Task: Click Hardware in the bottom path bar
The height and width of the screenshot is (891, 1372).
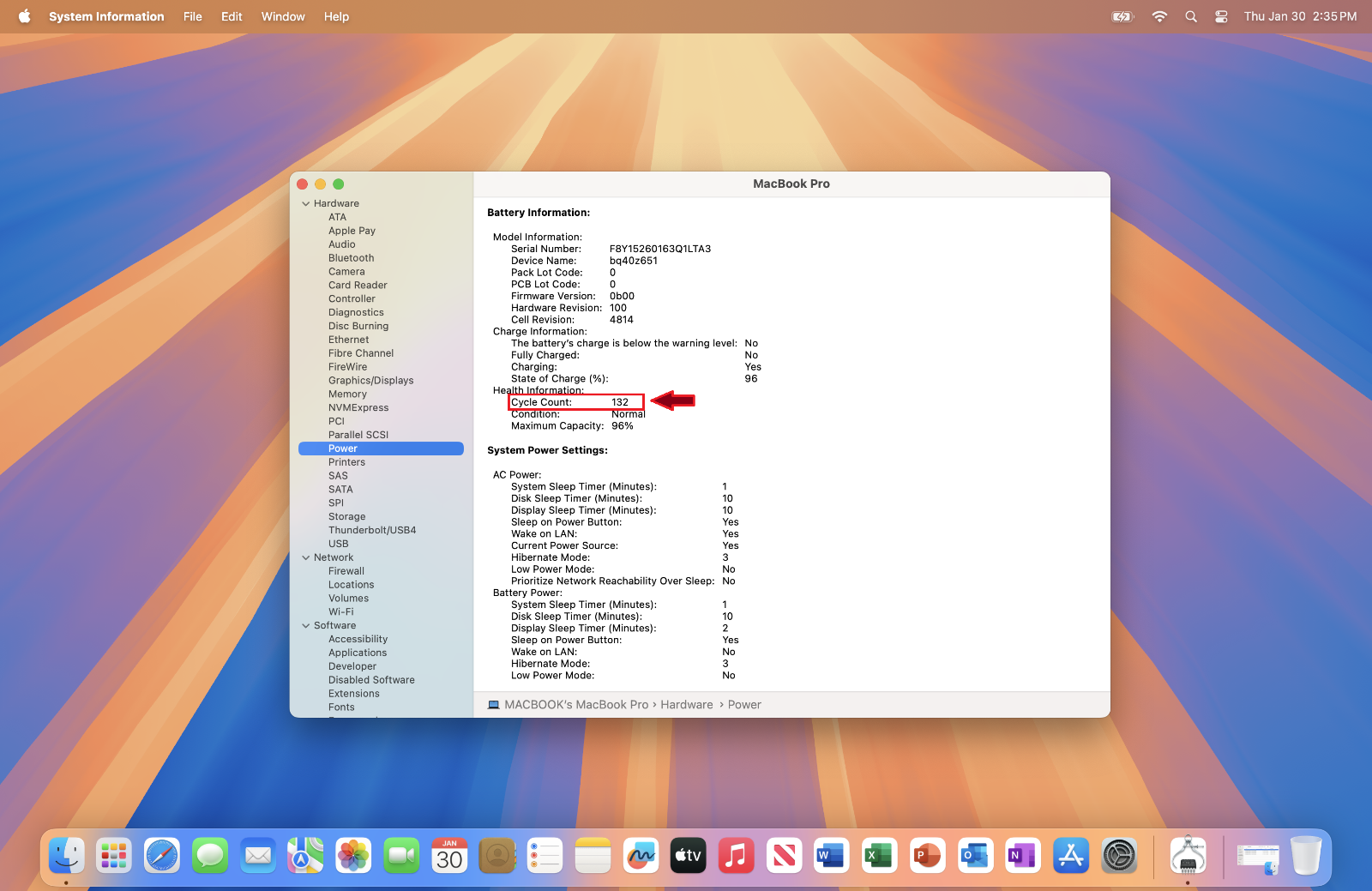Action: pyautogui.click(x=687, y=705)
